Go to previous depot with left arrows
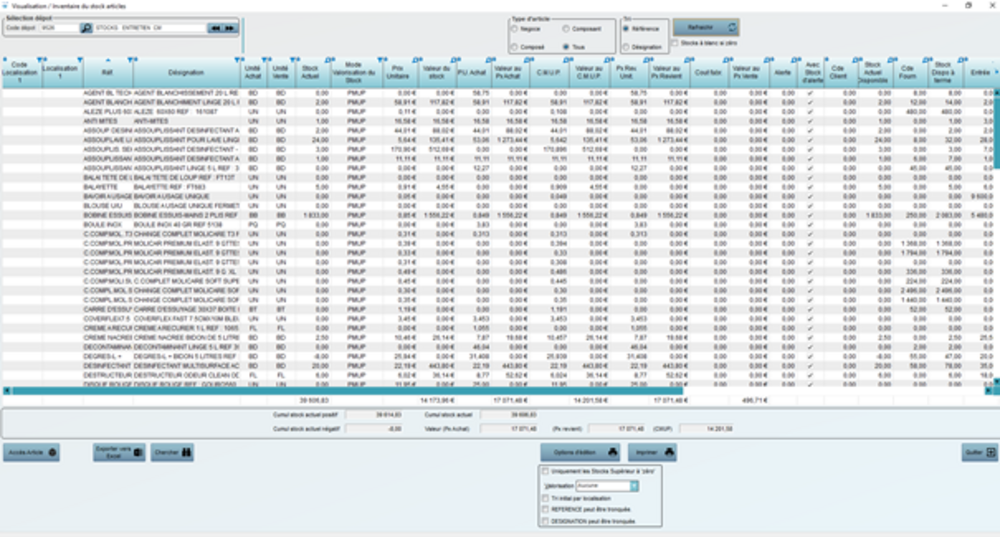Screen dimensions: 1000x537 tap(214, 28)
